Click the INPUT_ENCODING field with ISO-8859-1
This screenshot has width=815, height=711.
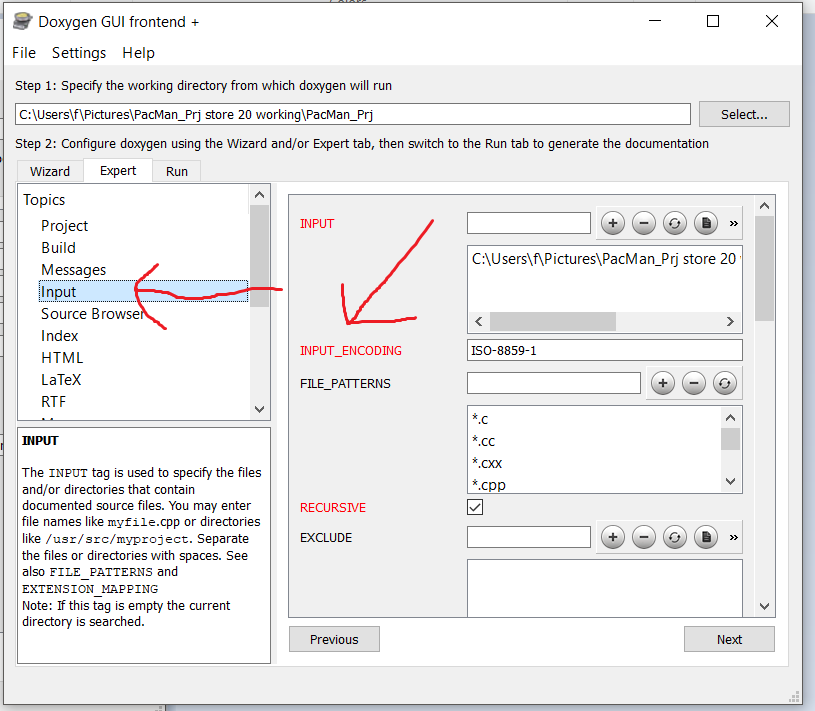point(604,350)
